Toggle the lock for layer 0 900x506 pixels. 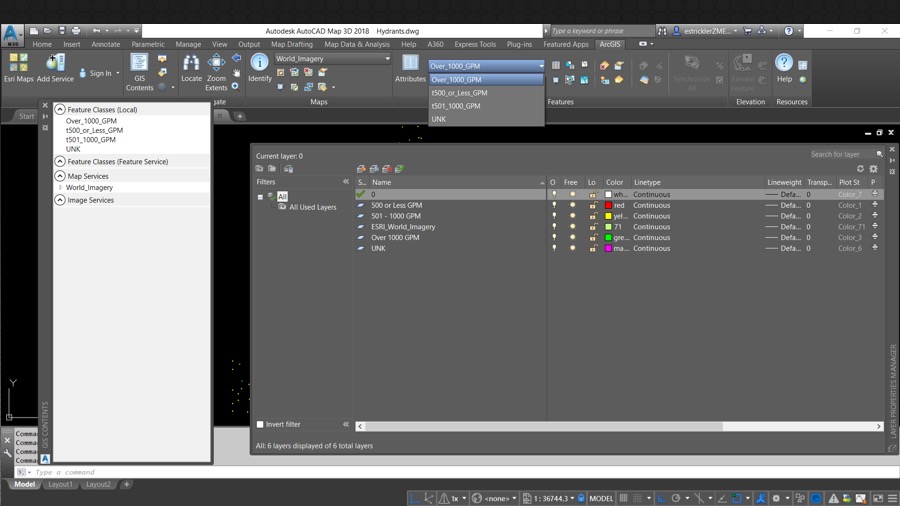593,194
